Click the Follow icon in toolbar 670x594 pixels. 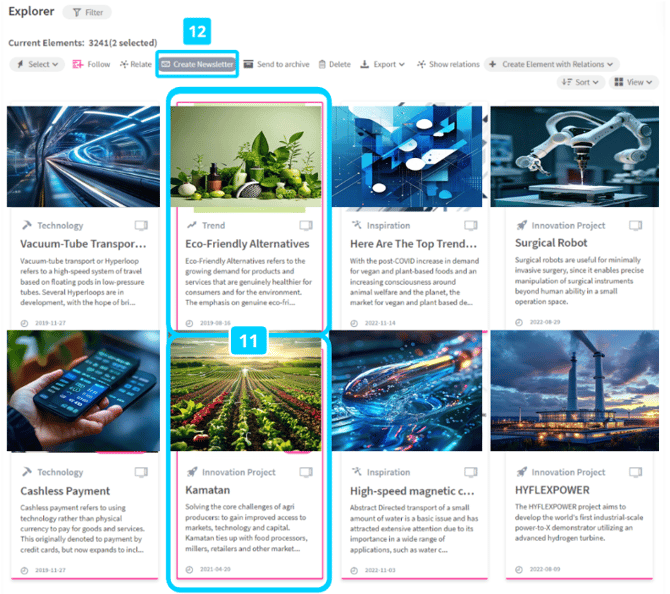tap(78, 64)
